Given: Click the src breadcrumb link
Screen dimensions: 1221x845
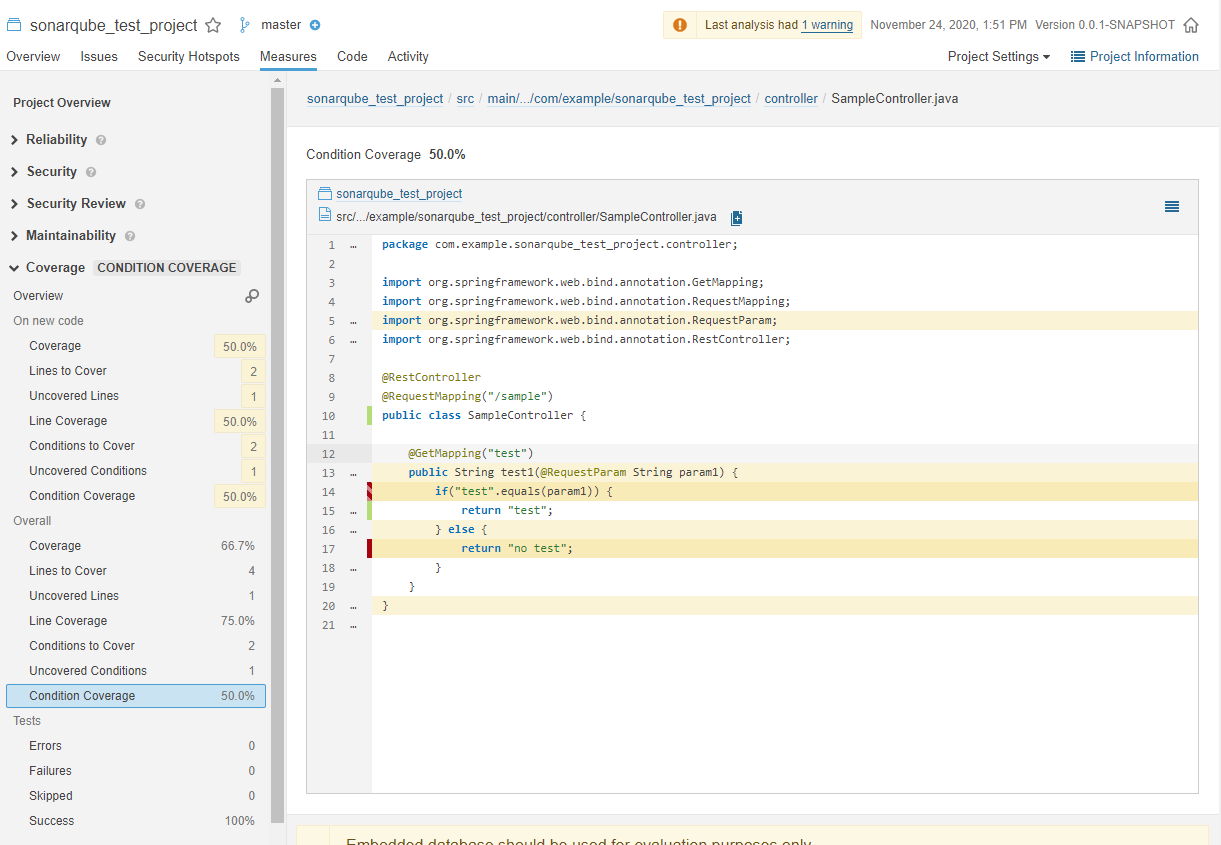Looking at the screenshot, I should pos(465,99).
